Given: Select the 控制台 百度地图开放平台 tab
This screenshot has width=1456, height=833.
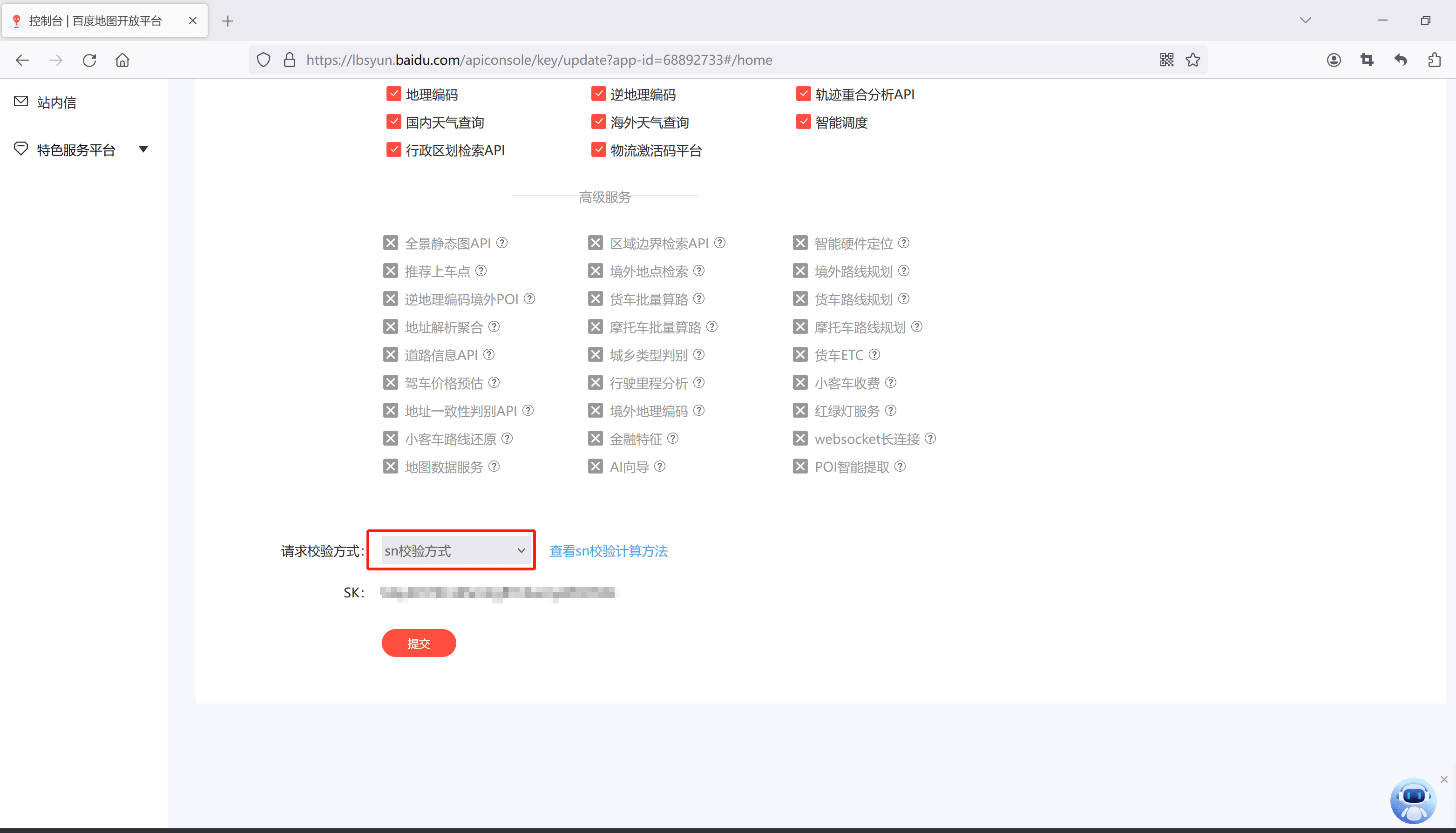Looking at the screenshot, I should click(95, 20).
